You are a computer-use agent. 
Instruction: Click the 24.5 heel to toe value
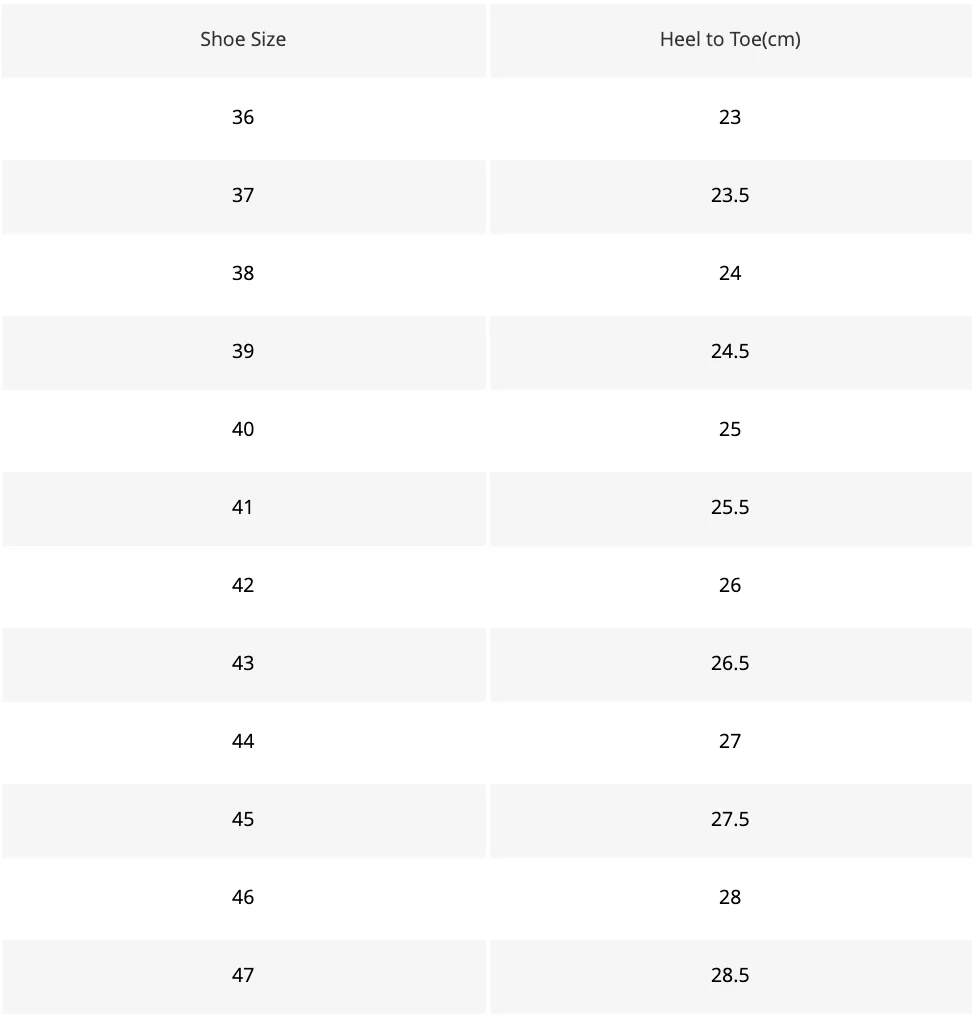[730, 351]
